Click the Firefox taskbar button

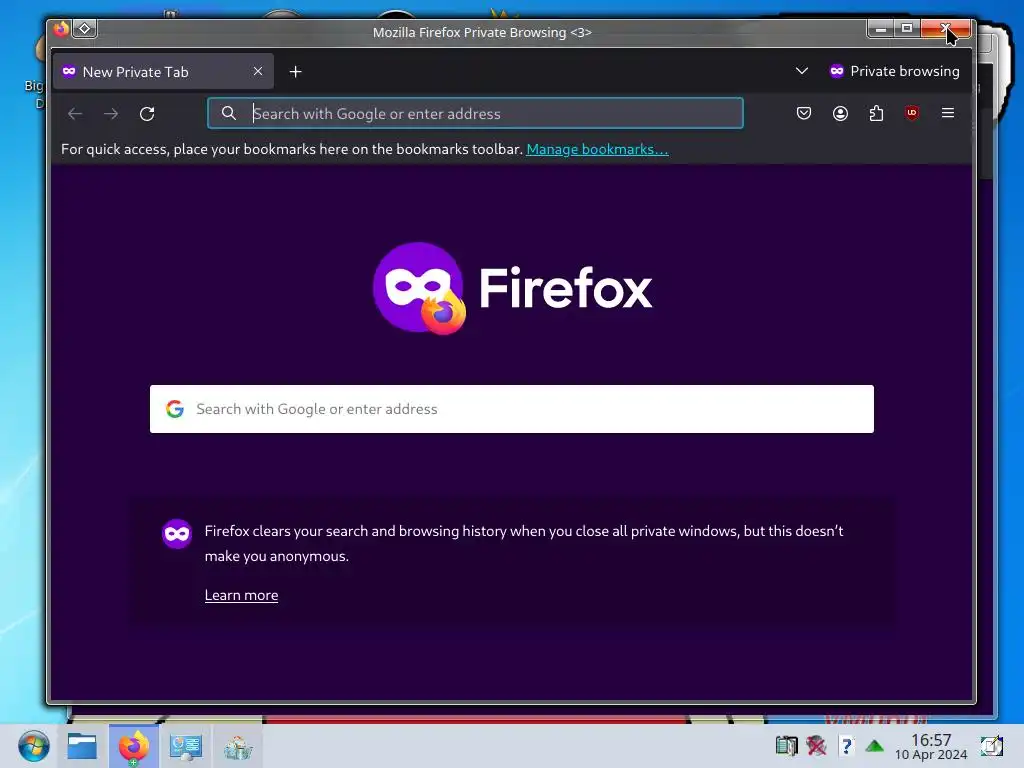[134, 746]
